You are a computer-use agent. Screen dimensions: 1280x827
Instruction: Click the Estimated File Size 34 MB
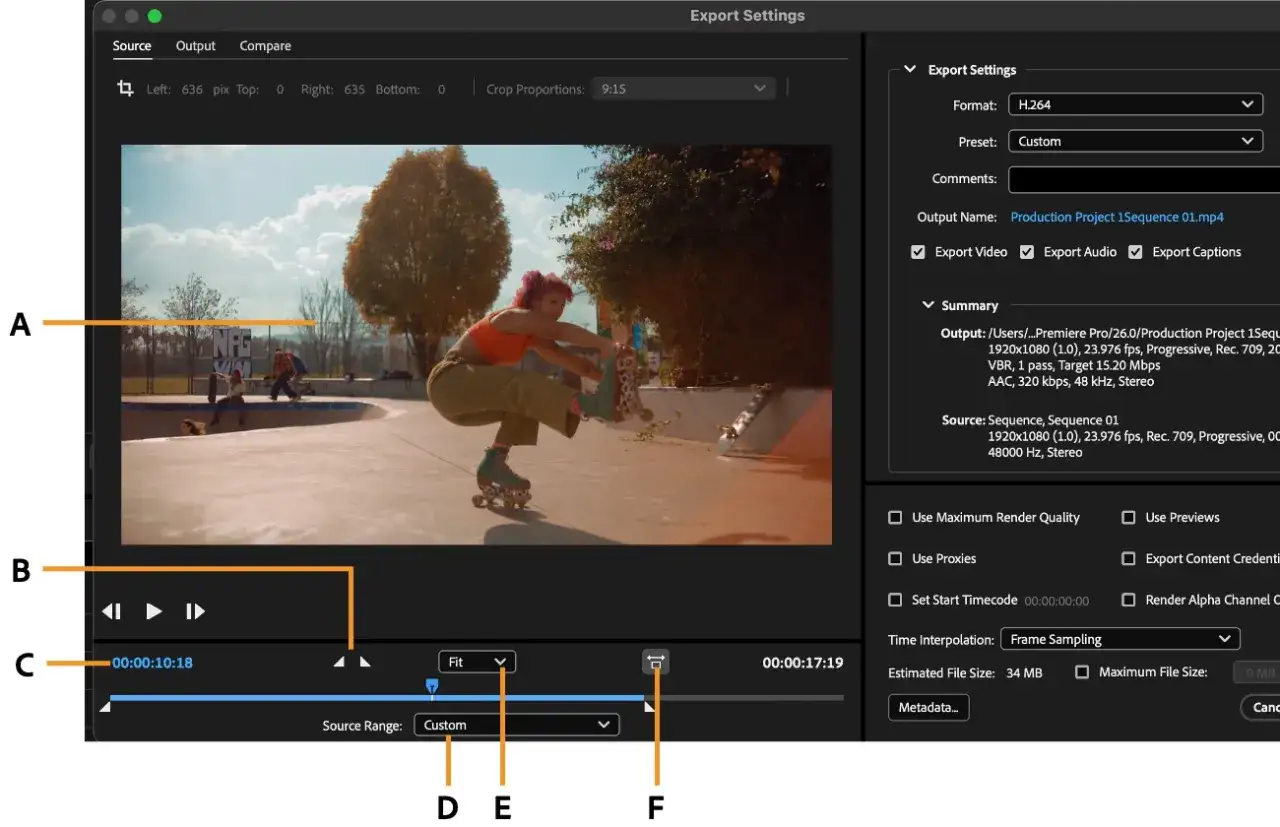click(x=1024, y=673)
